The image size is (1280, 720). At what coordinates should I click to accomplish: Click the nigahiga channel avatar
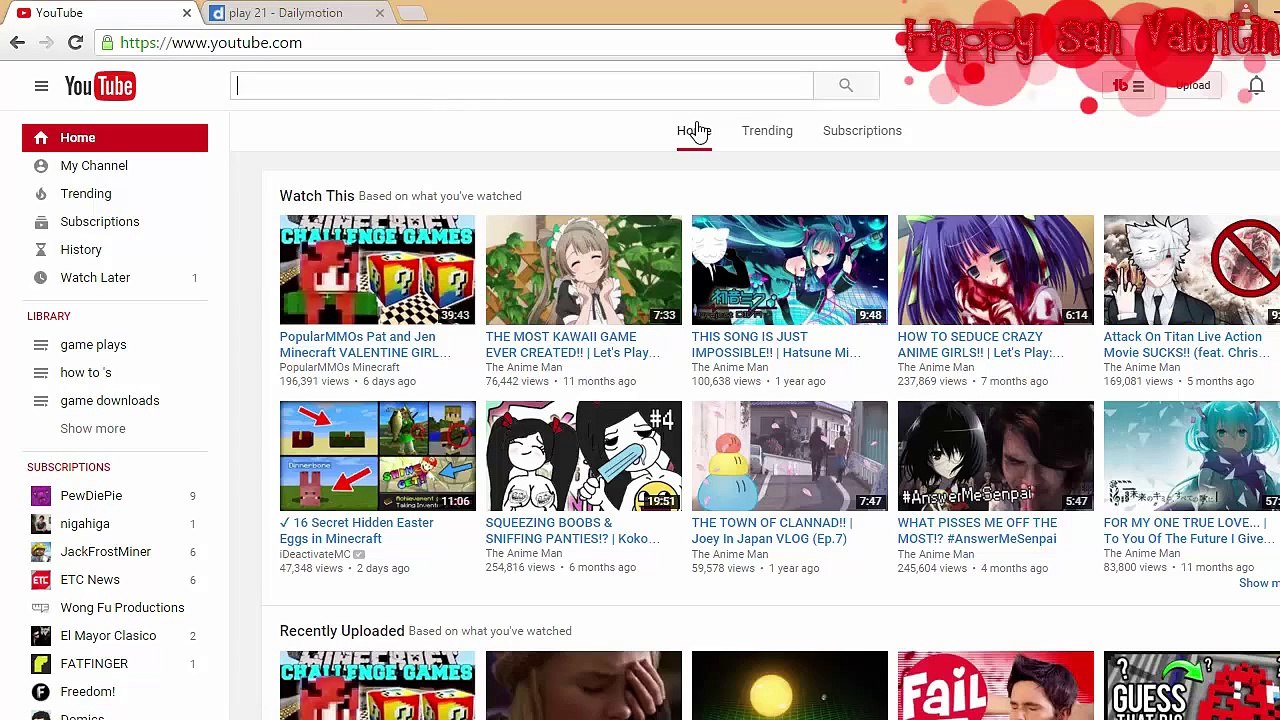point(41,523)
